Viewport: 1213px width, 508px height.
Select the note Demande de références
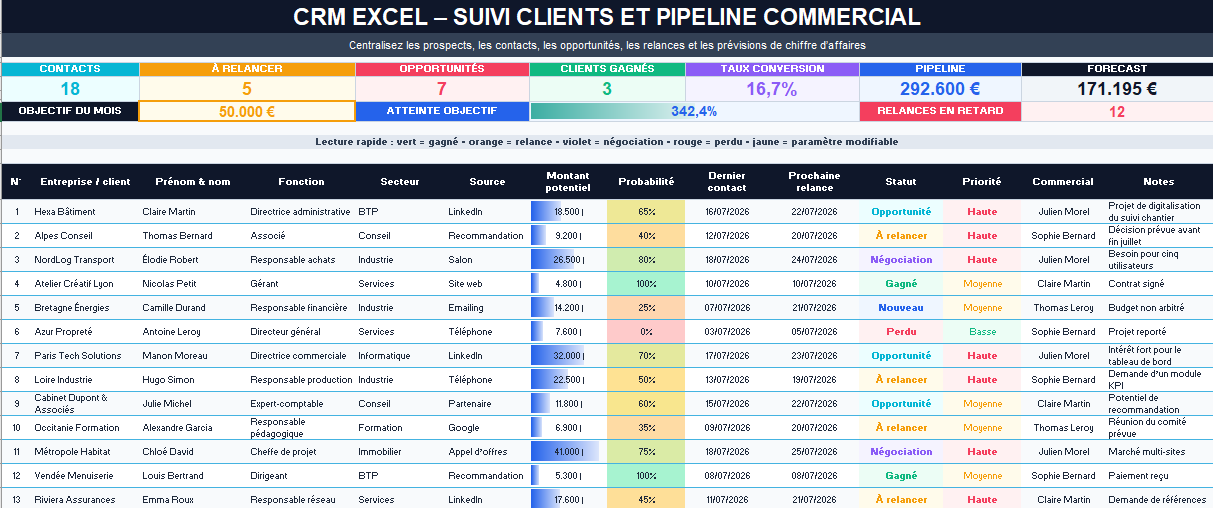(x=1158, y=500)
